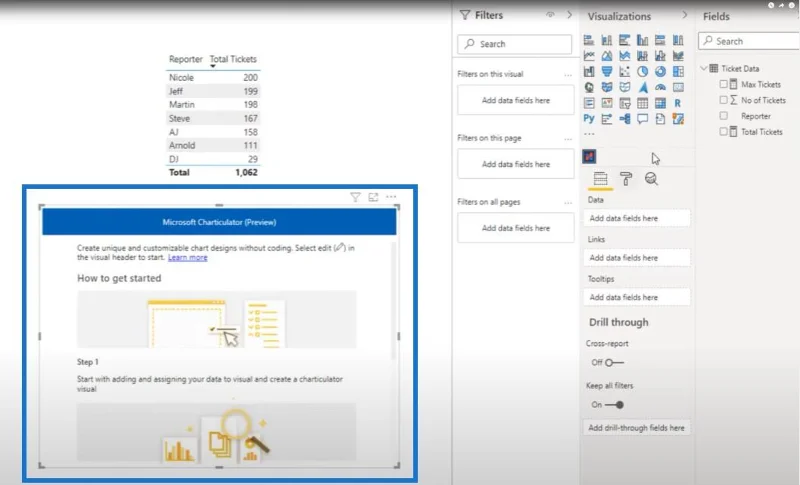The width and height of the screenshot is (800, 485).
Task: Select the Stacked column chart visual
Action: point(607,40)
